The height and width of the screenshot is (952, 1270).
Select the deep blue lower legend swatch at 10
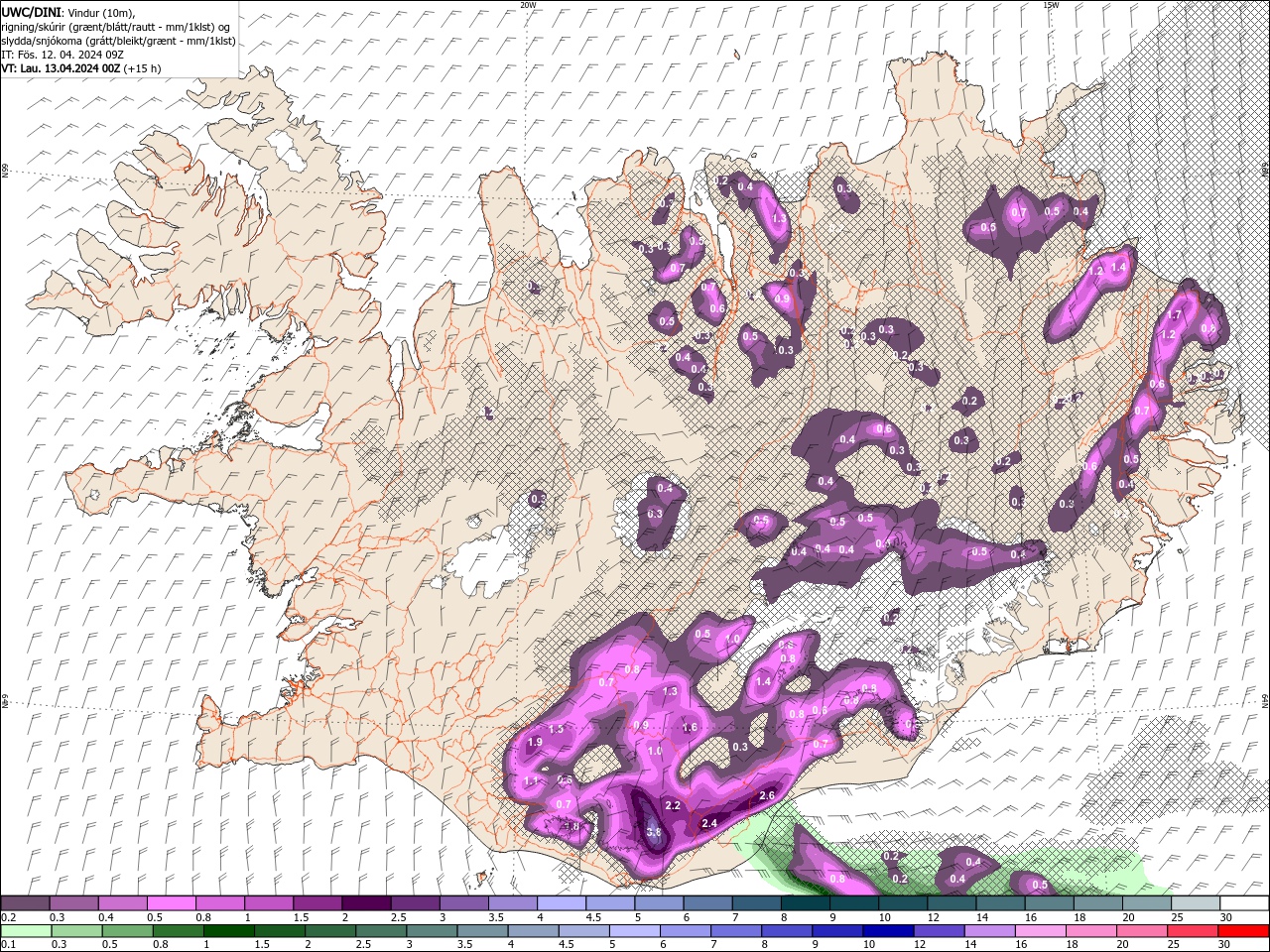887,931
